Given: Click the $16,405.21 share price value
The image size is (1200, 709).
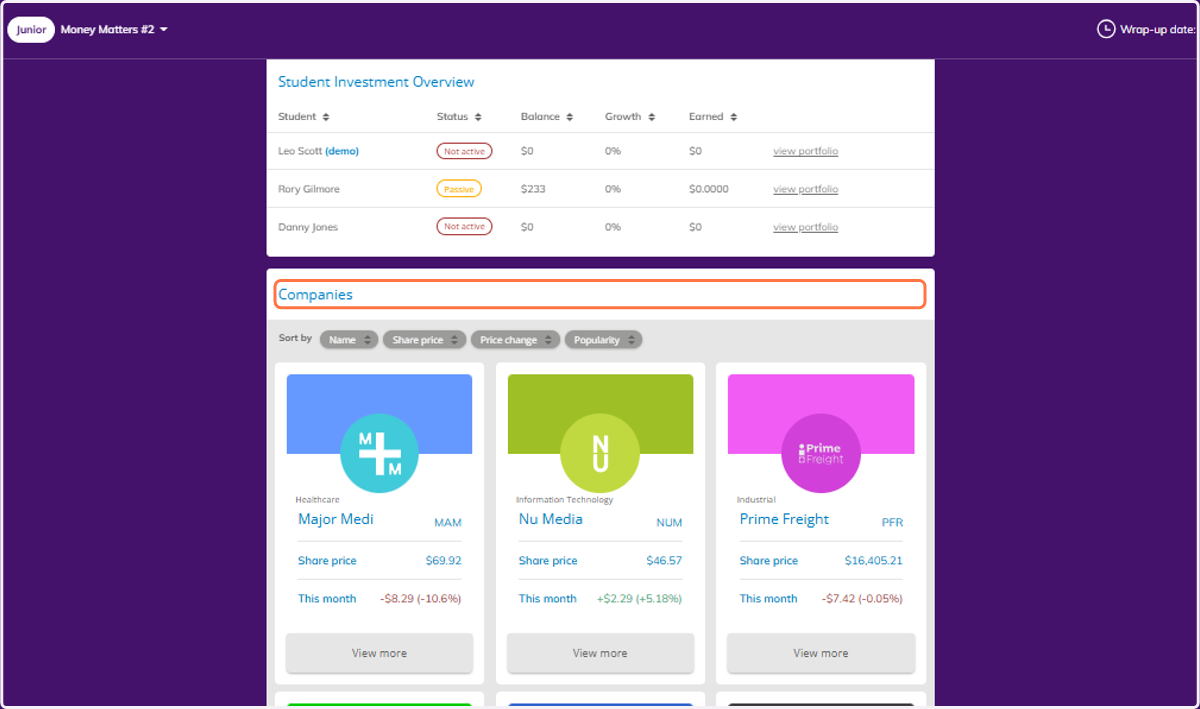Looking at the screenshot, I should point(873,561).
